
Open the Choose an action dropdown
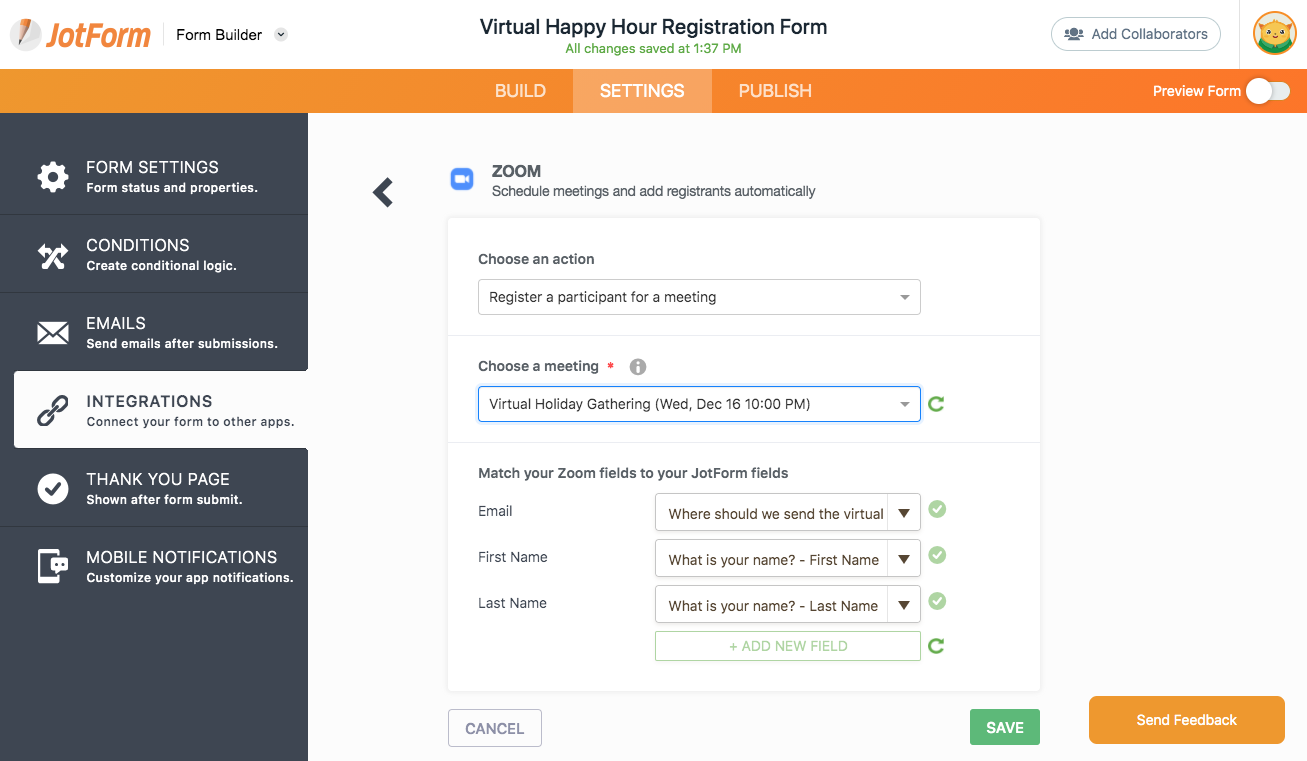[699, 297]
